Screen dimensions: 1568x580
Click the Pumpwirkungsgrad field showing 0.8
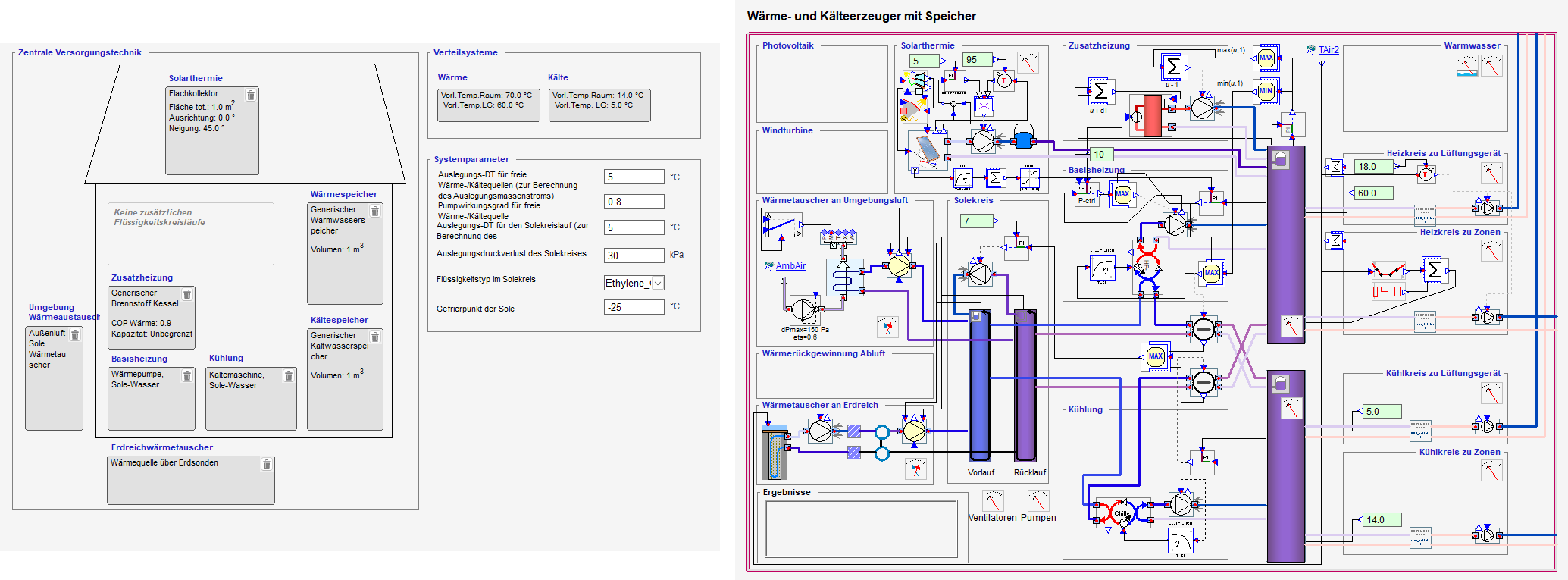634,202
